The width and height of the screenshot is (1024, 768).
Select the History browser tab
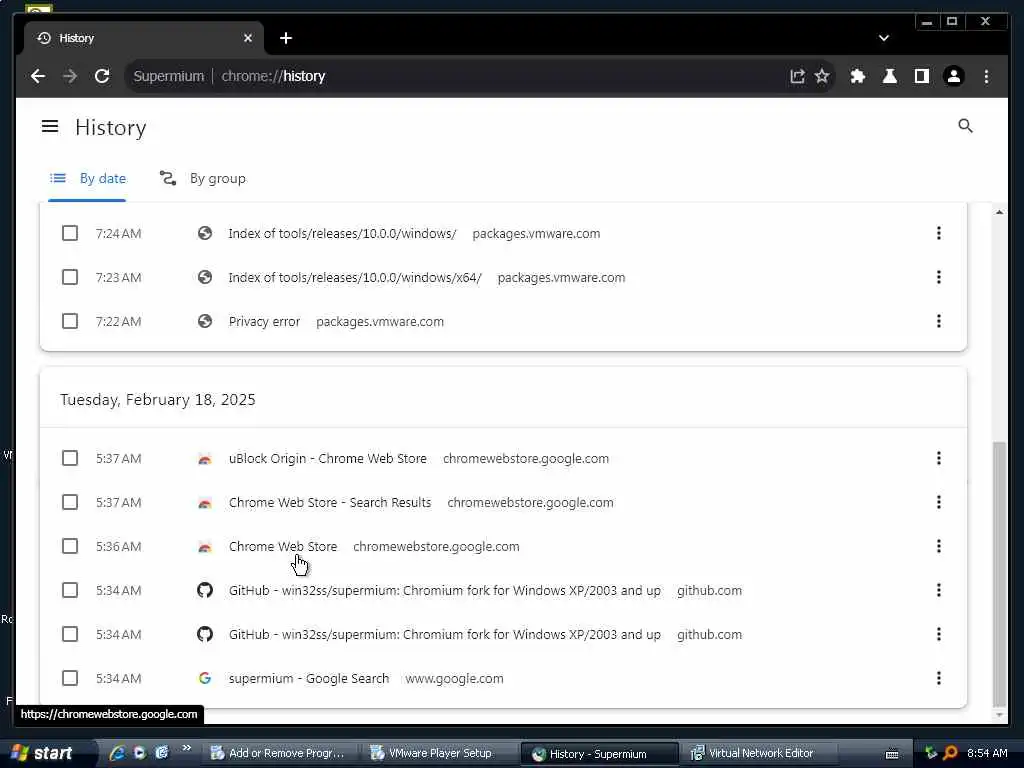coord(144,38)
